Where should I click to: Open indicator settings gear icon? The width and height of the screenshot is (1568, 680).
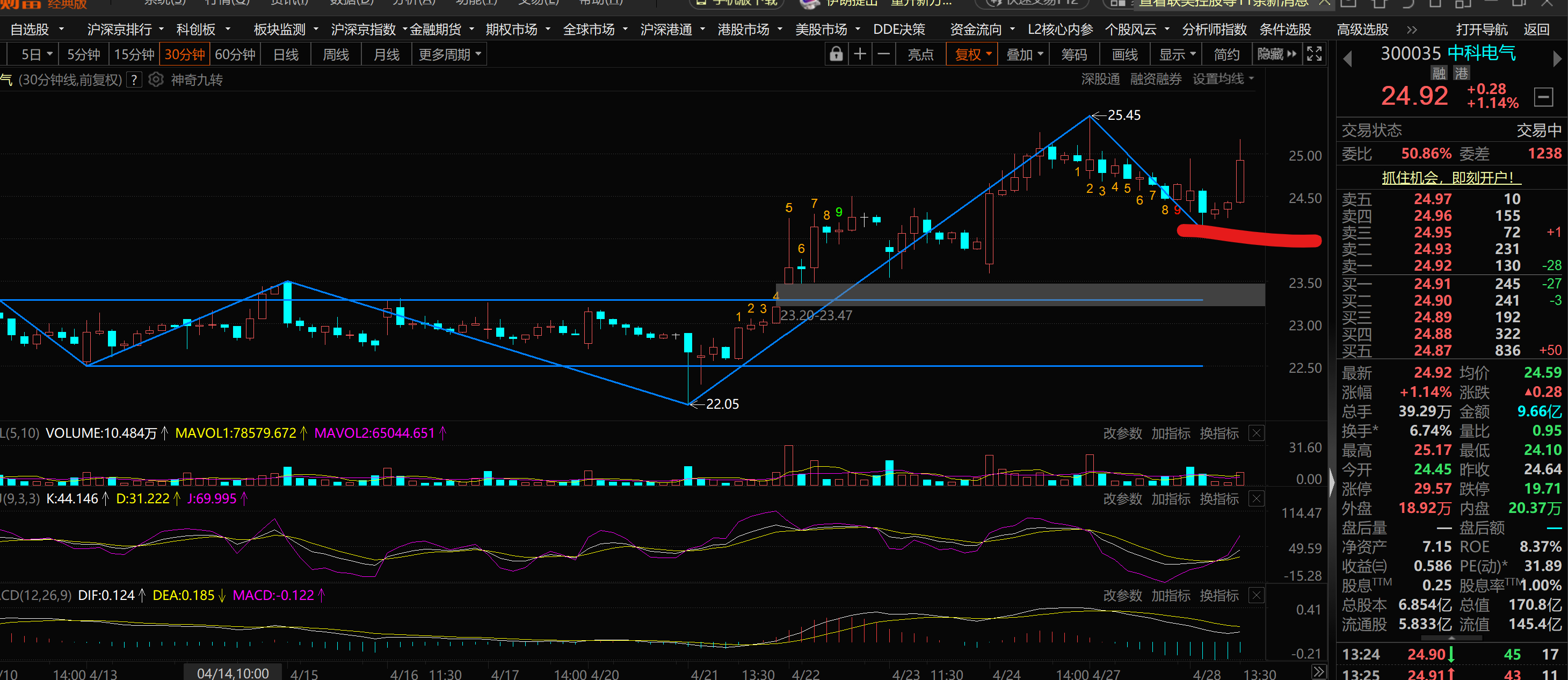point(156,79)
